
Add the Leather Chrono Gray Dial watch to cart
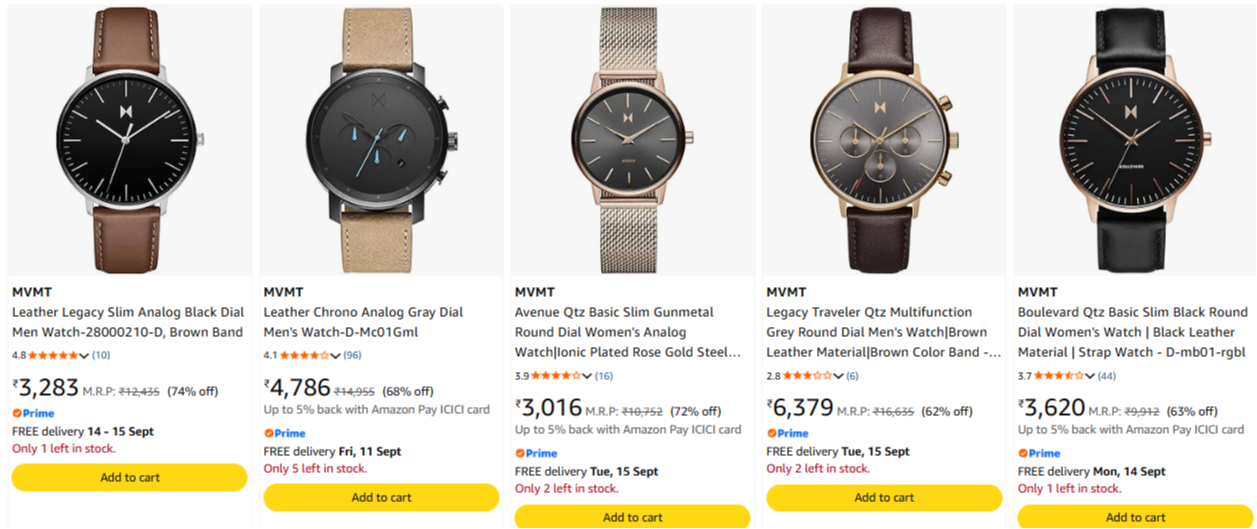point(381,497)
